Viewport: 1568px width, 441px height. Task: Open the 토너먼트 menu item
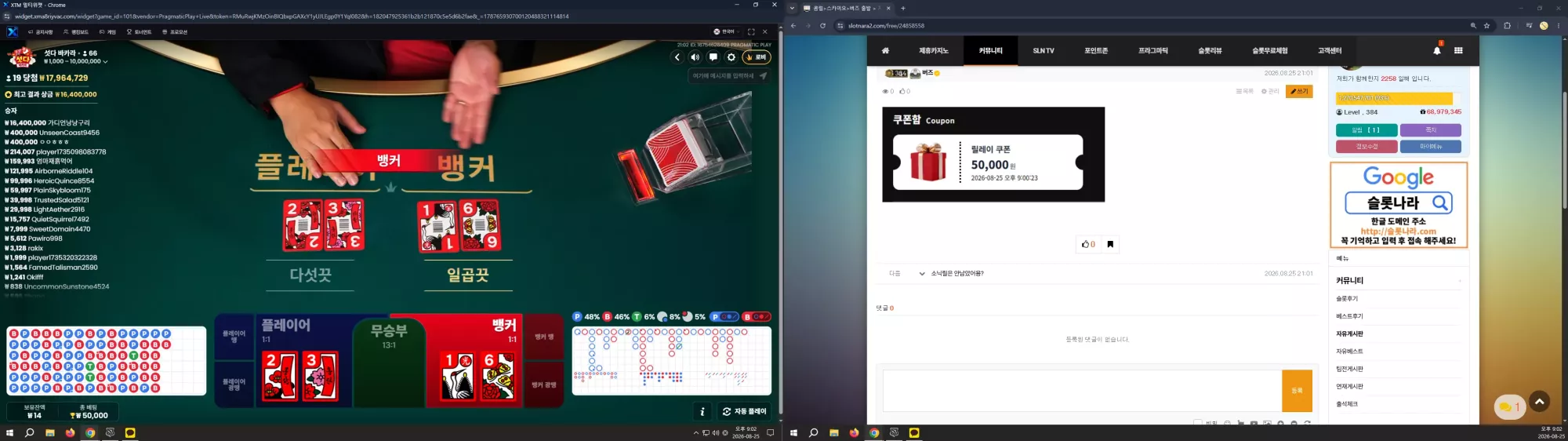(139, 32)
